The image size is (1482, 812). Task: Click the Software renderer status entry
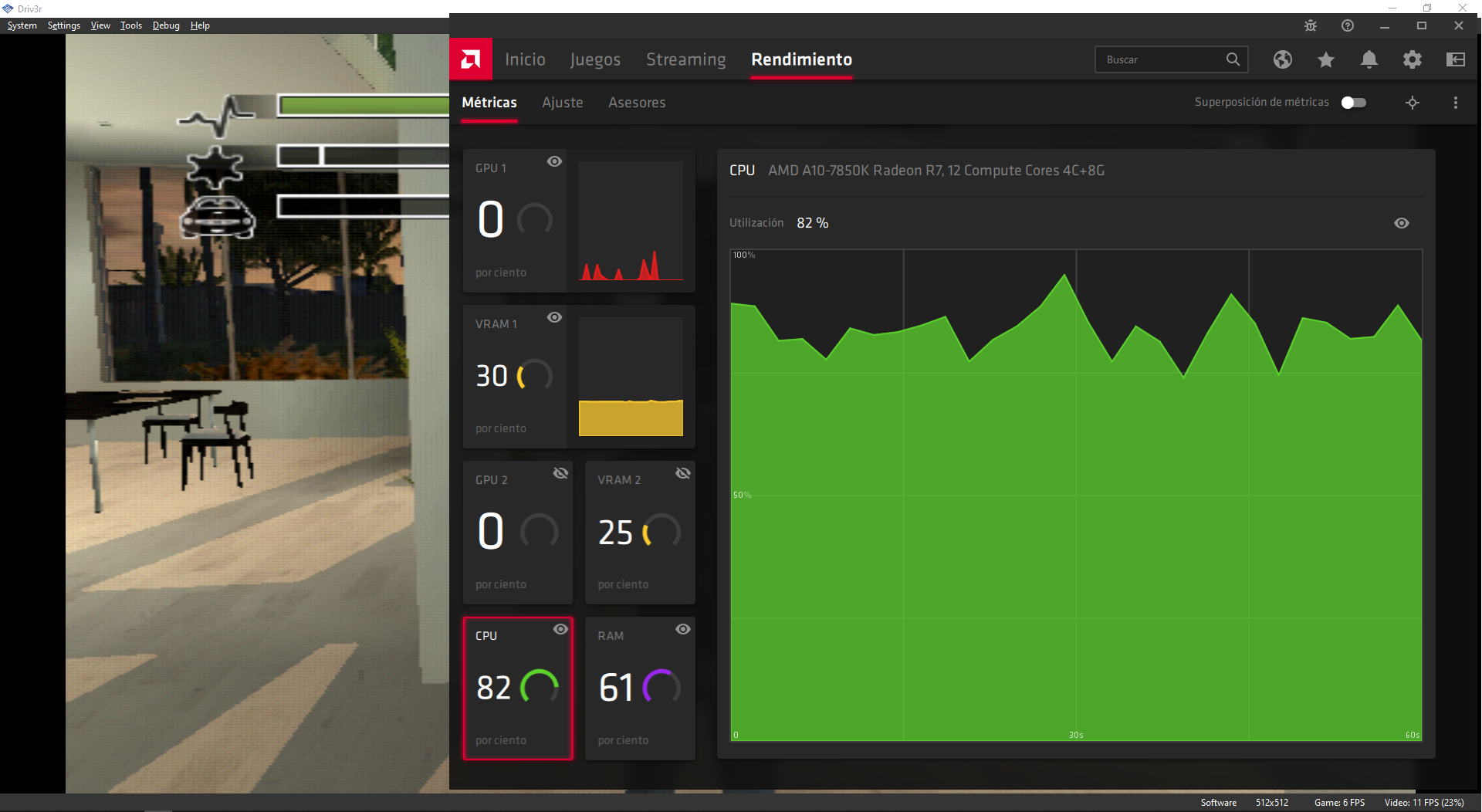point(1218,803)
